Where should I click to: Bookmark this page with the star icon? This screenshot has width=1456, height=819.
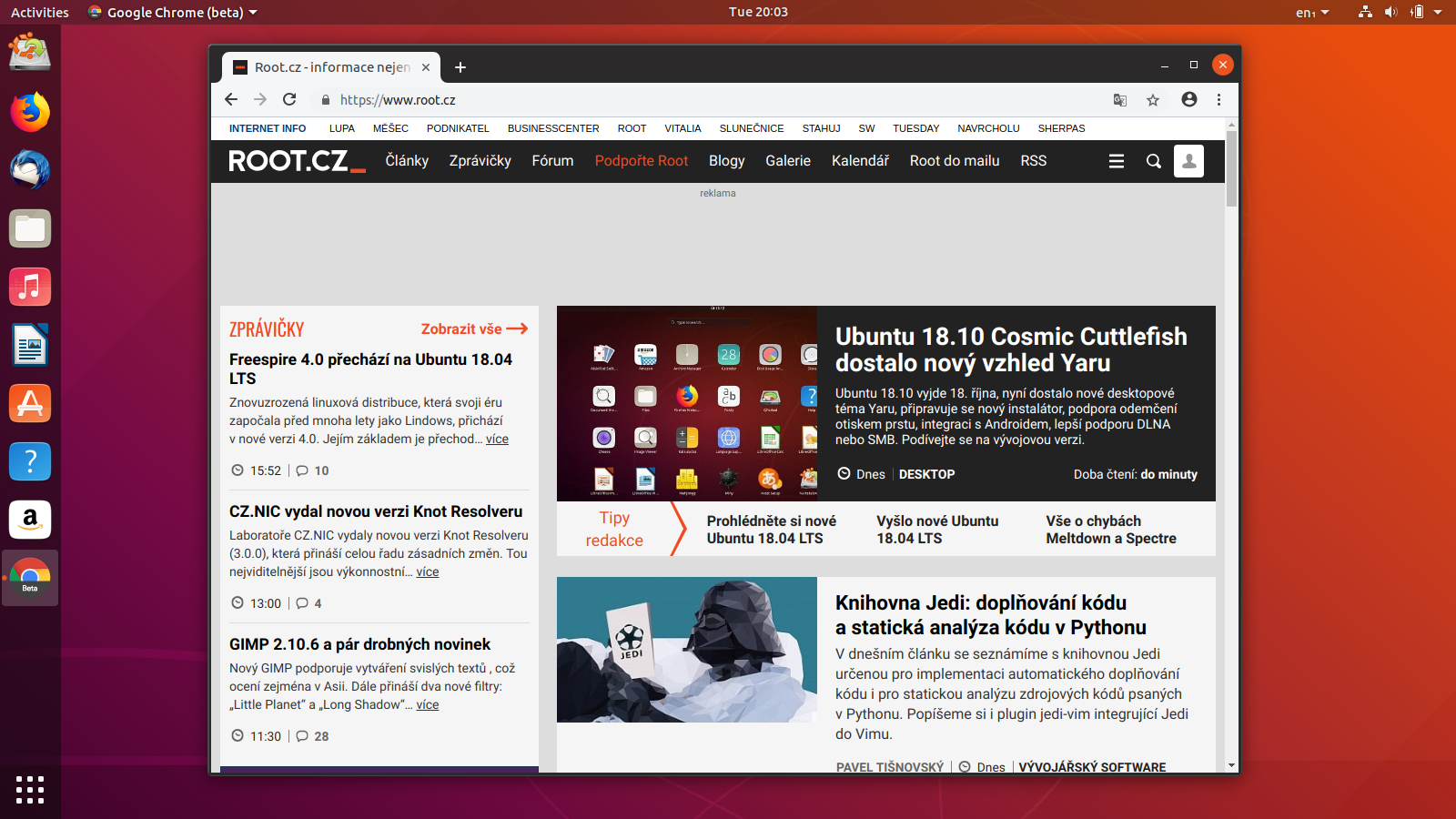[x=1153, y=100]
